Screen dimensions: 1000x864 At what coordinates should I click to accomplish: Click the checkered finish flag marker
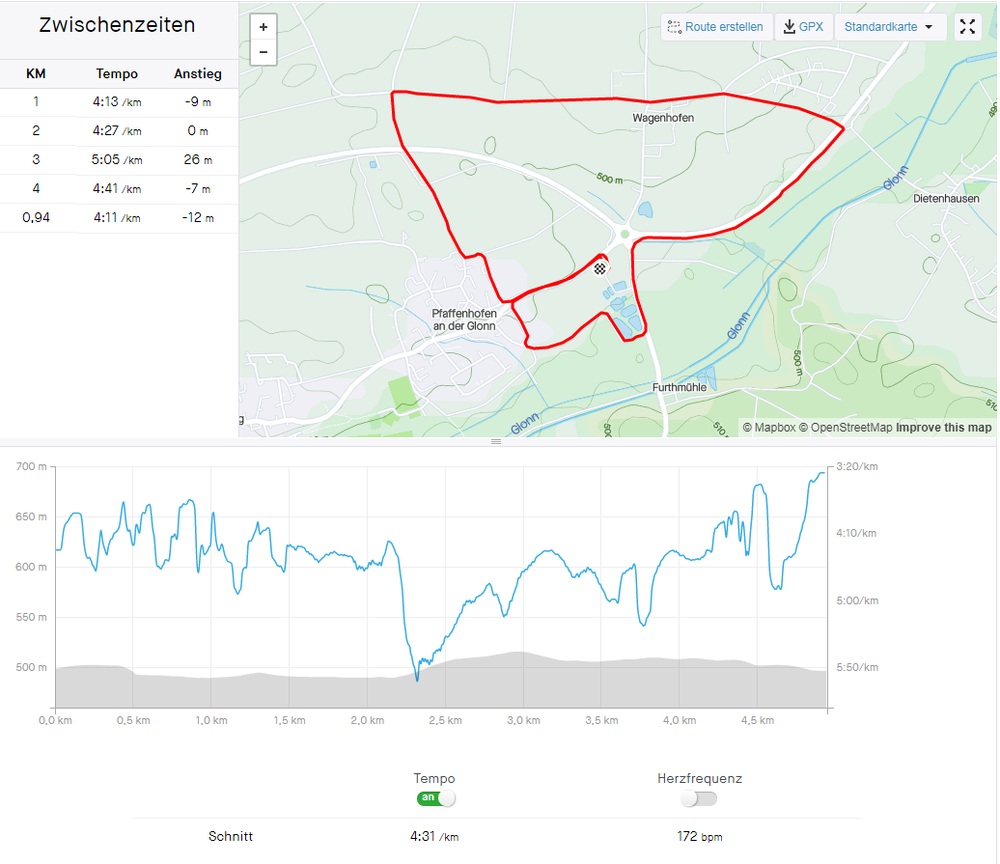coord(600,268)
